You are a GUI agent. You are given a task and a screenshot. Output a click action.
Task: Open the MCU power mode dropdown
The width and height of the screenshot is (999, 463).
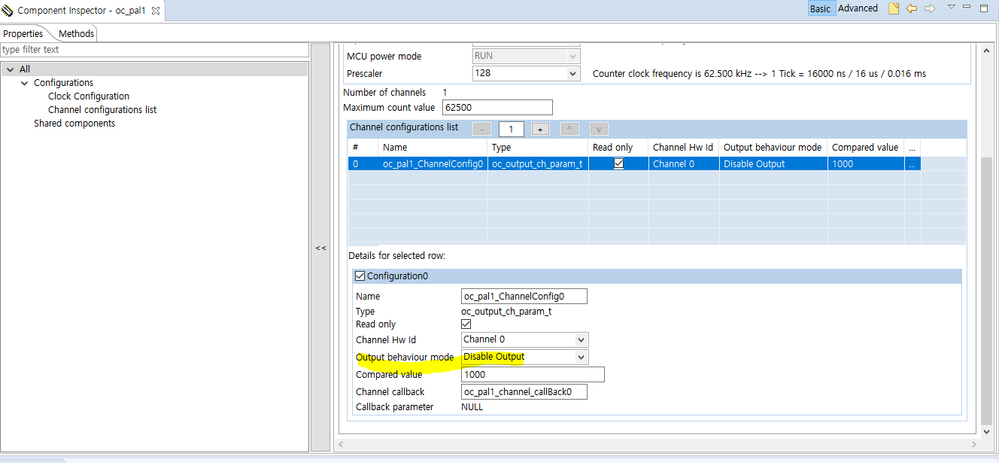tap(526, 56)
